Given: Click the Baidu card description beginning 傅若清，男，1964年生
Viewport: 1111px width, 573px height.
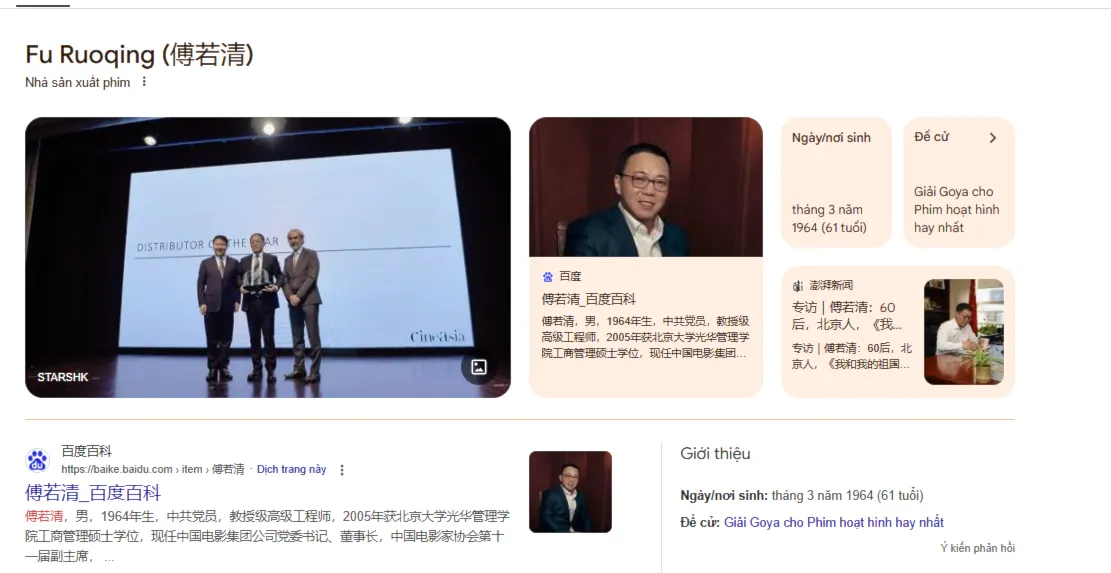Looking at the screenshot, I should [645, 337].
